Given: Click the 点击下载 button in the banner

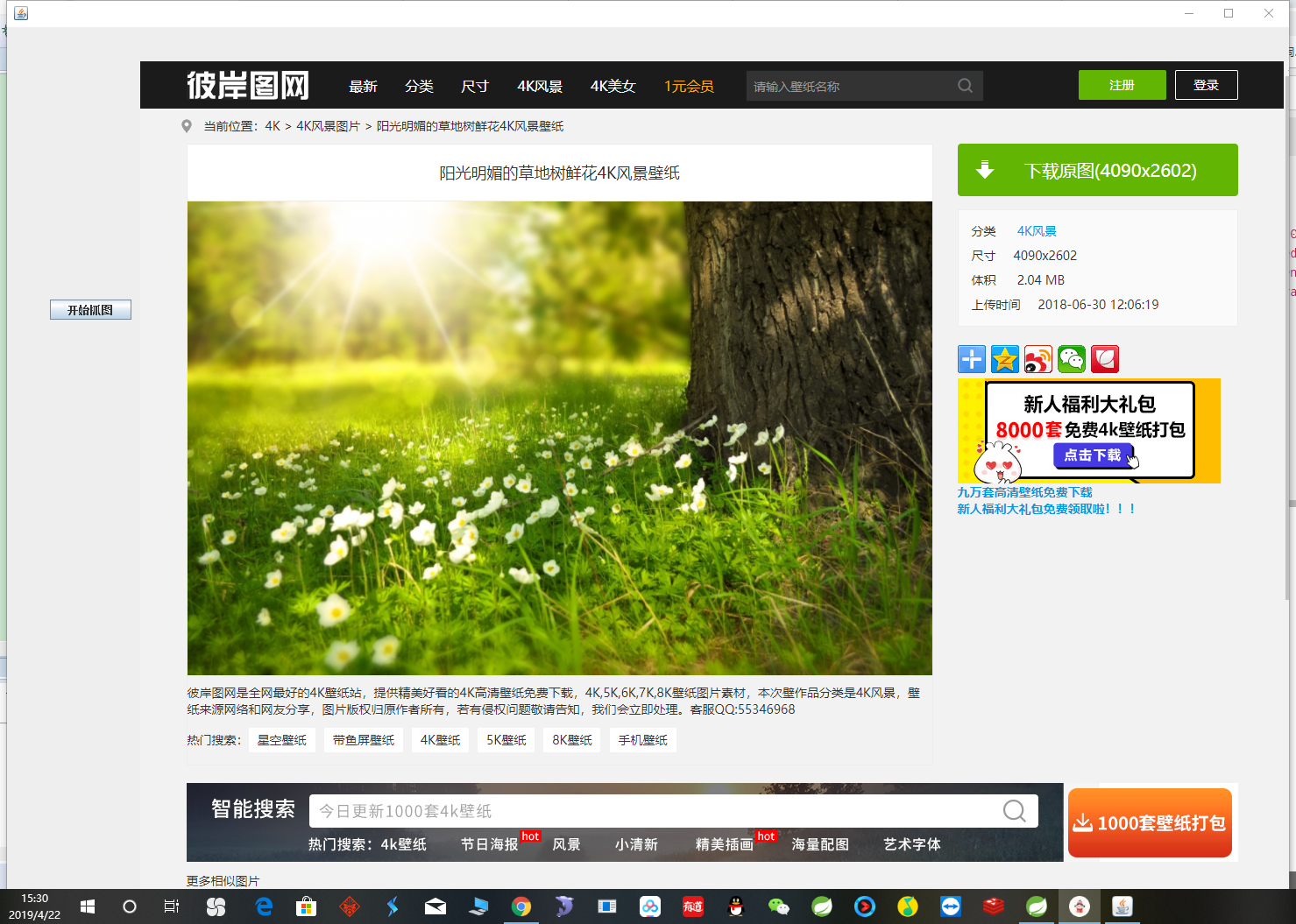Looking at the screenshot, I should (1093, 455).
